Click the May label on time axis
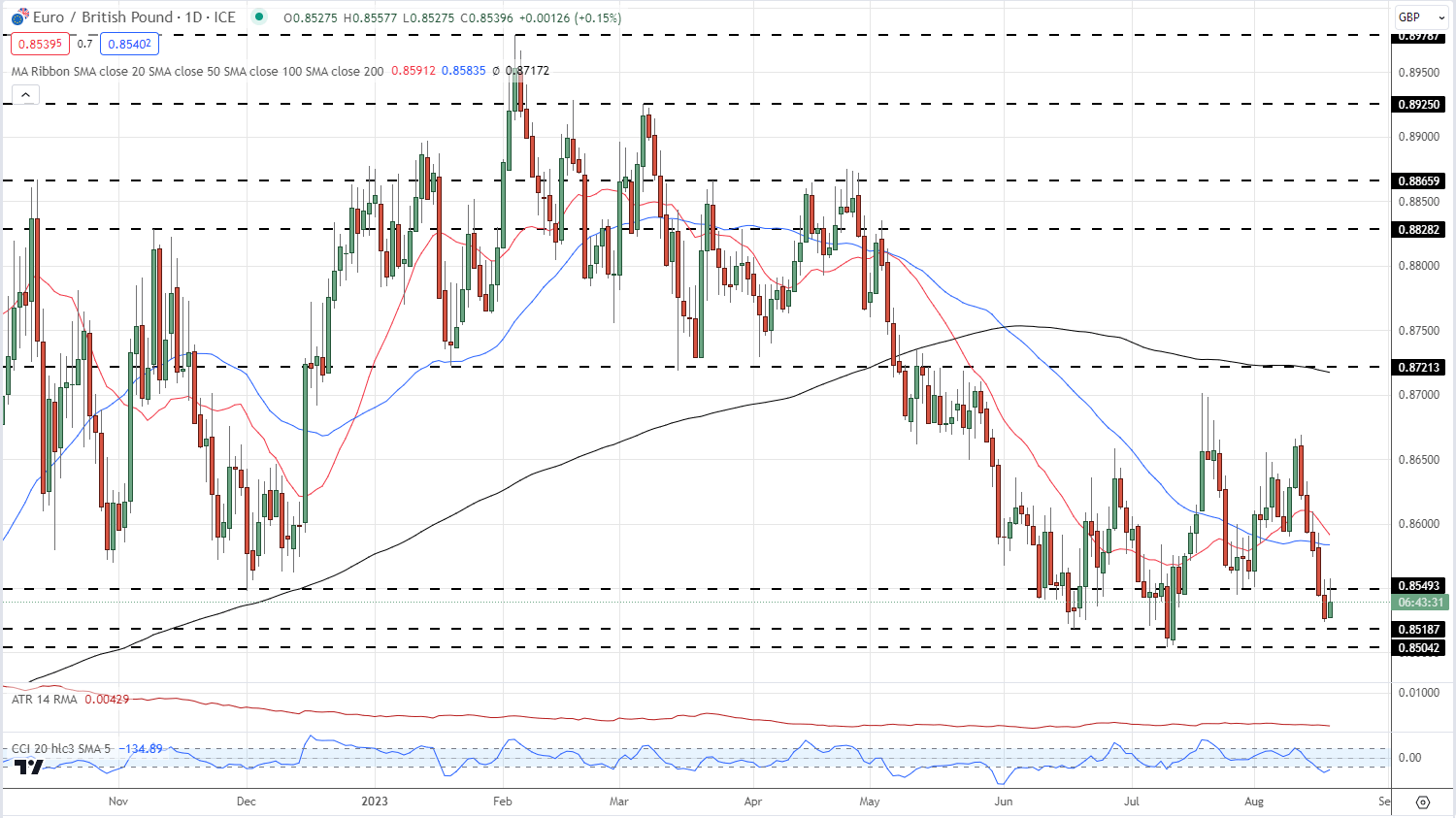The image size is (1456, 818). [870, 802]
